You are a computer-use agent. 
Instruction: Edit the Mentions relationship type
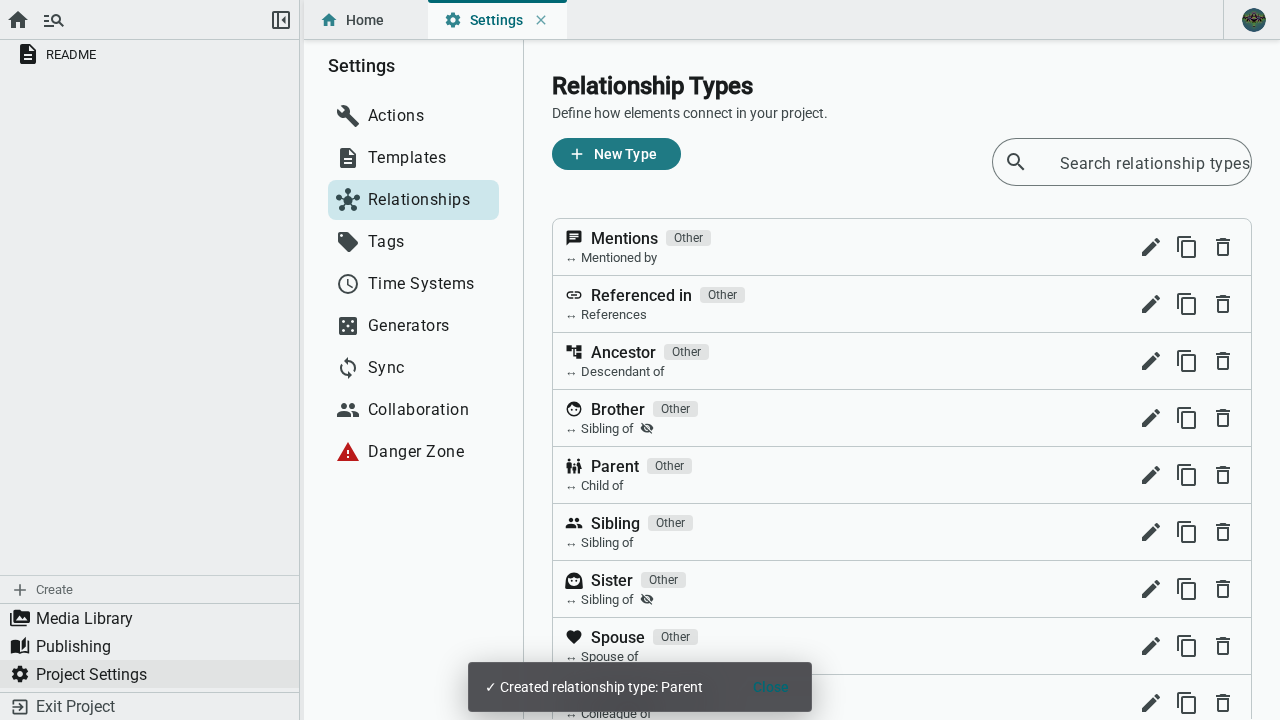[1151, 247]
